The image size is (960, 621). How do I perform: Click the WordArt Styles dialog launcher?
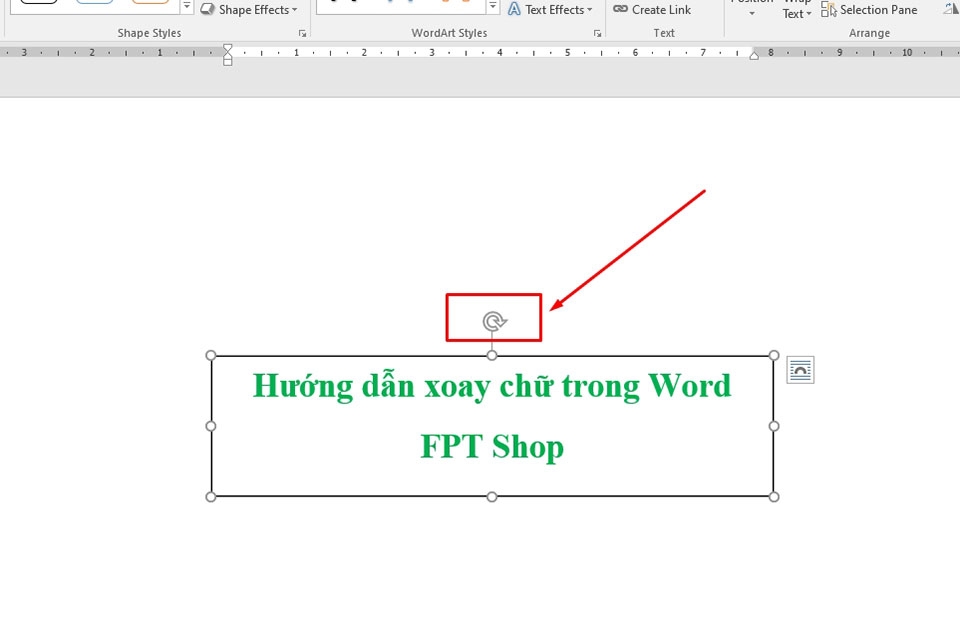[x=597, y=33]
